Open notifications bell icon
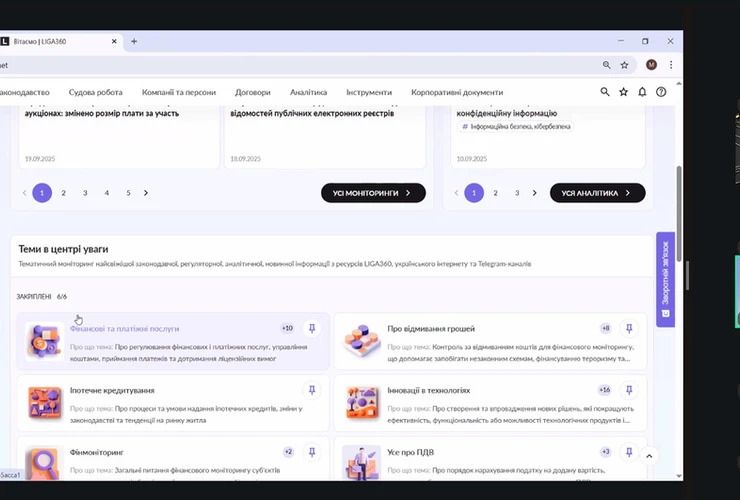 click(x=642, y=92)
